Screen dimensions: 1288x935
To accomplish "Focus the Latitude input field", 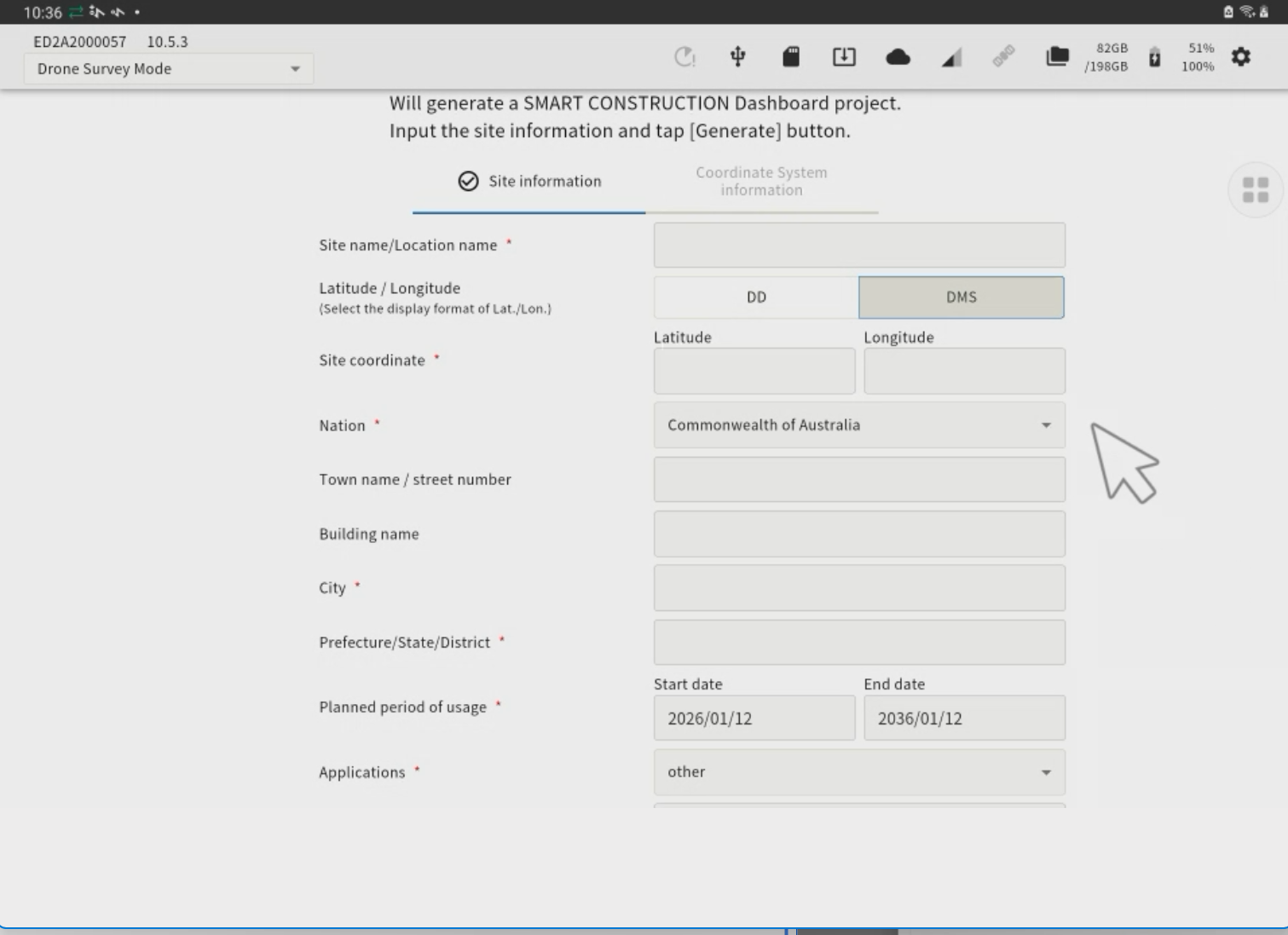I will [x=754, y=371].
